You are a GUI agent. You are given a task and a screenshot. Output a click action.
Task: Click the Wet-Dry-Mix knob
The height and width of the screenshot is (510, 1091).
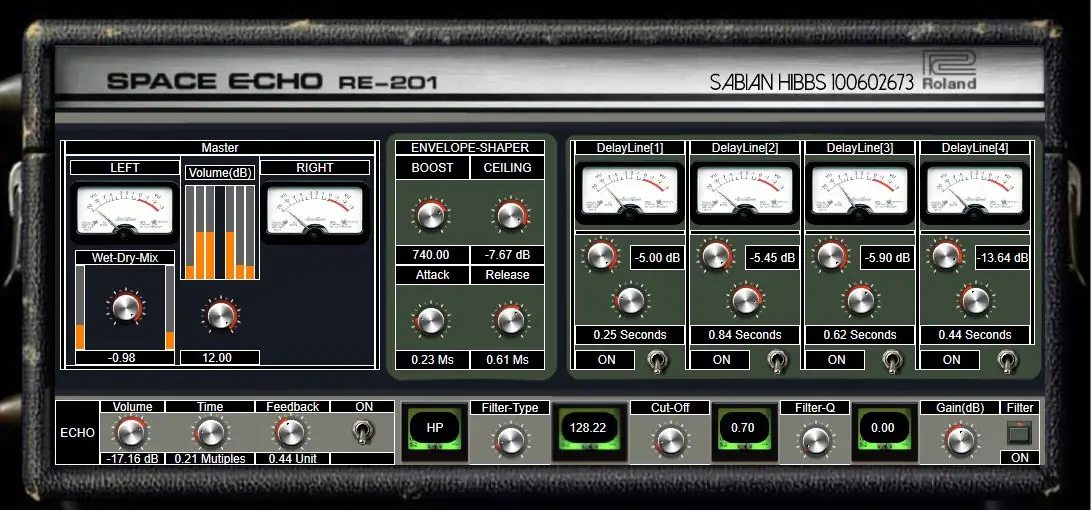[126, 308]
